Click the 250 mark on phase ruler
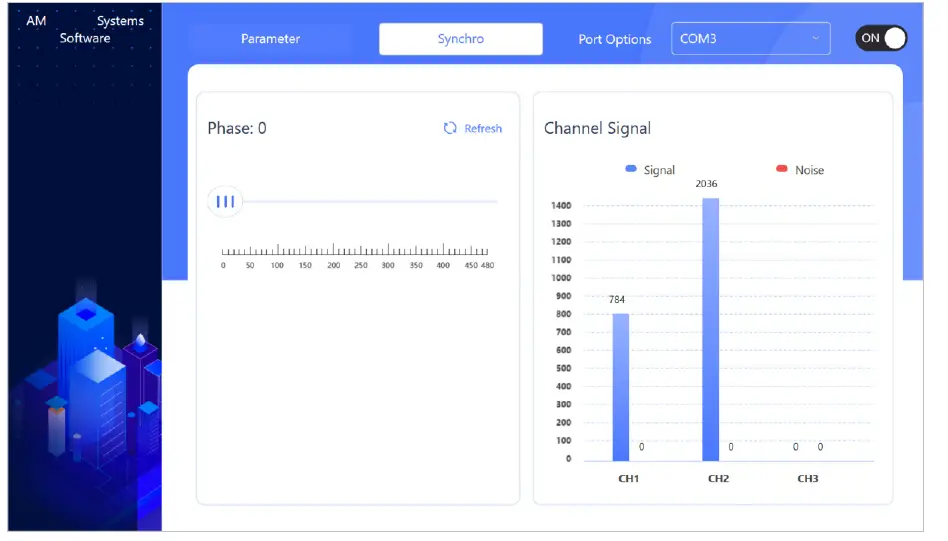This screenshot has height=541, width=948. pos(361,265)
